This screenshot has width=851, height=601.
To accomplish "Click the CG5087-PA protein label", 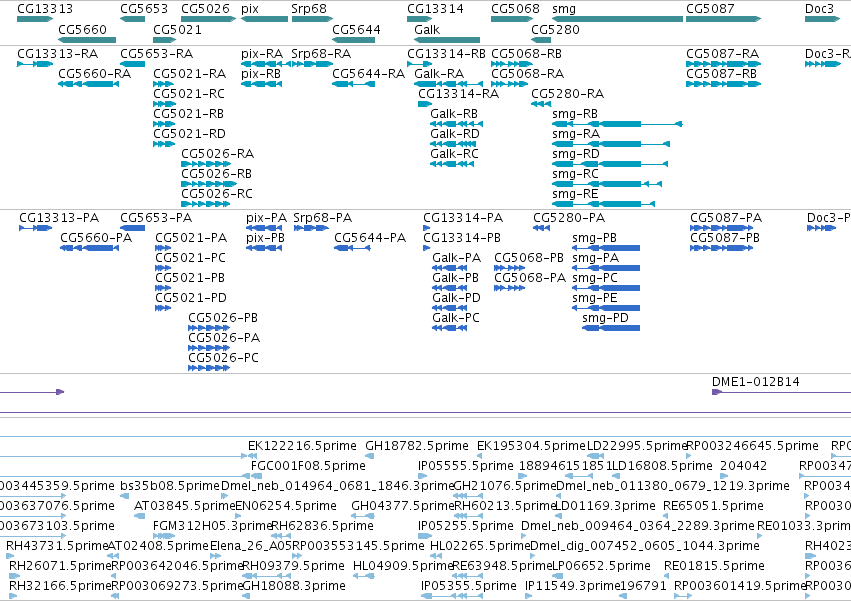I will [x=726, y=218].
